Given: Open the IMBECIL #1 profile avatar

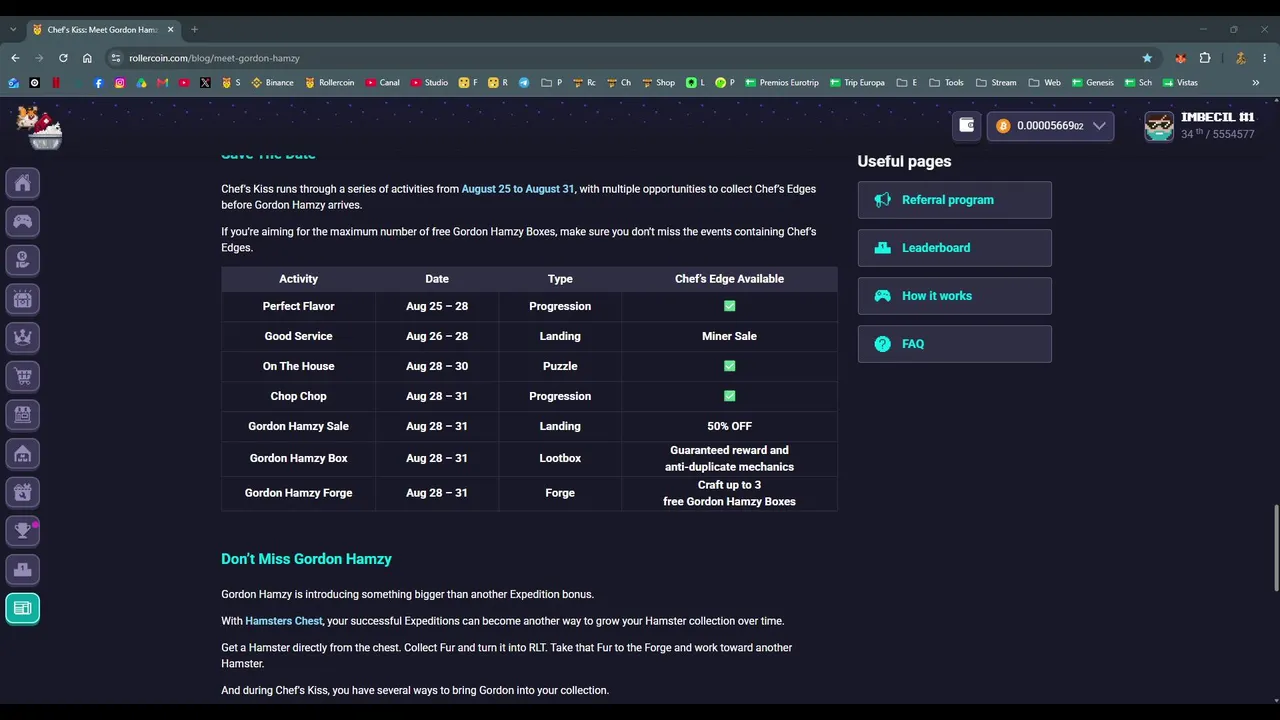Looking at the screenshot, I should tap(1159, 126).
